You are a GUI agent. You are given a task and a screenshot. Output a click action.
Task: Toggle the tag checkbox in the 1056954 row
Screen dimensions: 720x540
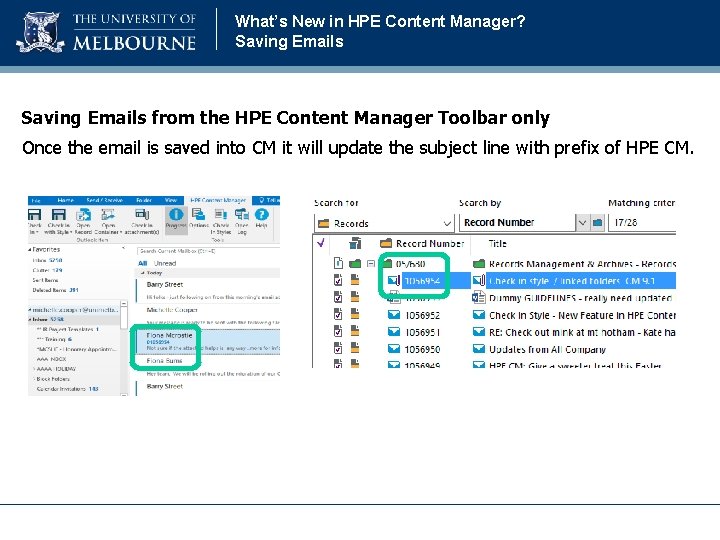tap(338, 280)
